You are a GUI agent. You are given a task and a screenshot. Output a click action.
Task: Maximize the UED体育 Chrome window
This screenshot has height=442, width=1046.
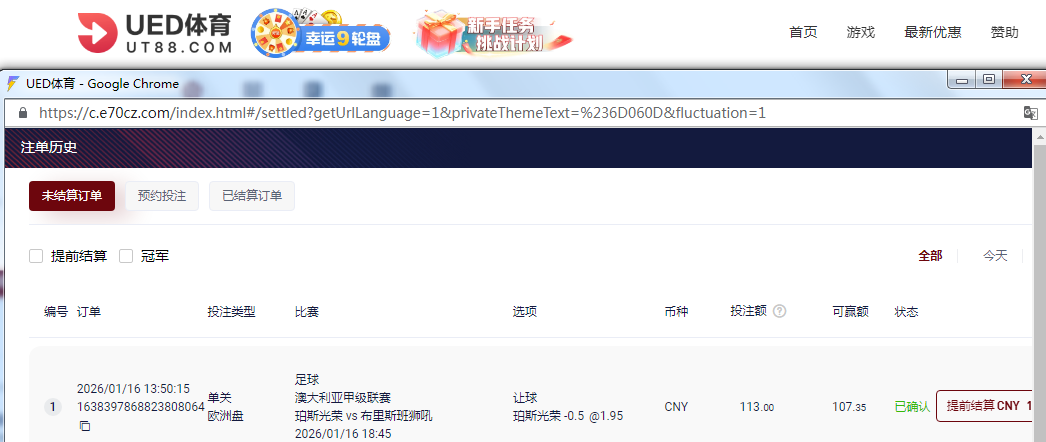click(x=989, y=80)
